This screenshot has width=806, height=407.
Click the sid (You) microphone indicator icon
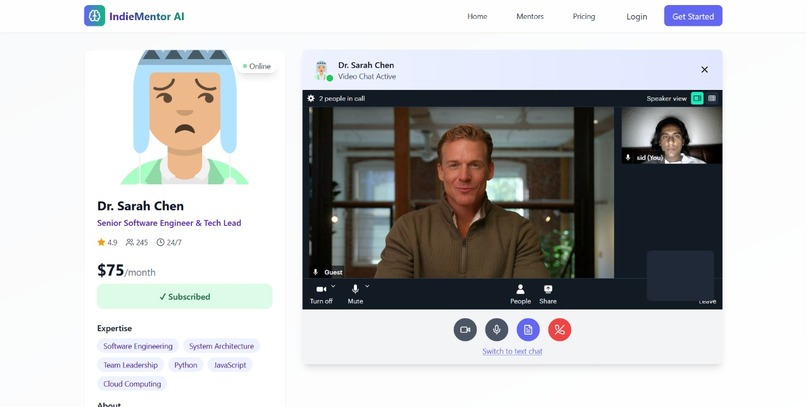(x=628, y=158)
